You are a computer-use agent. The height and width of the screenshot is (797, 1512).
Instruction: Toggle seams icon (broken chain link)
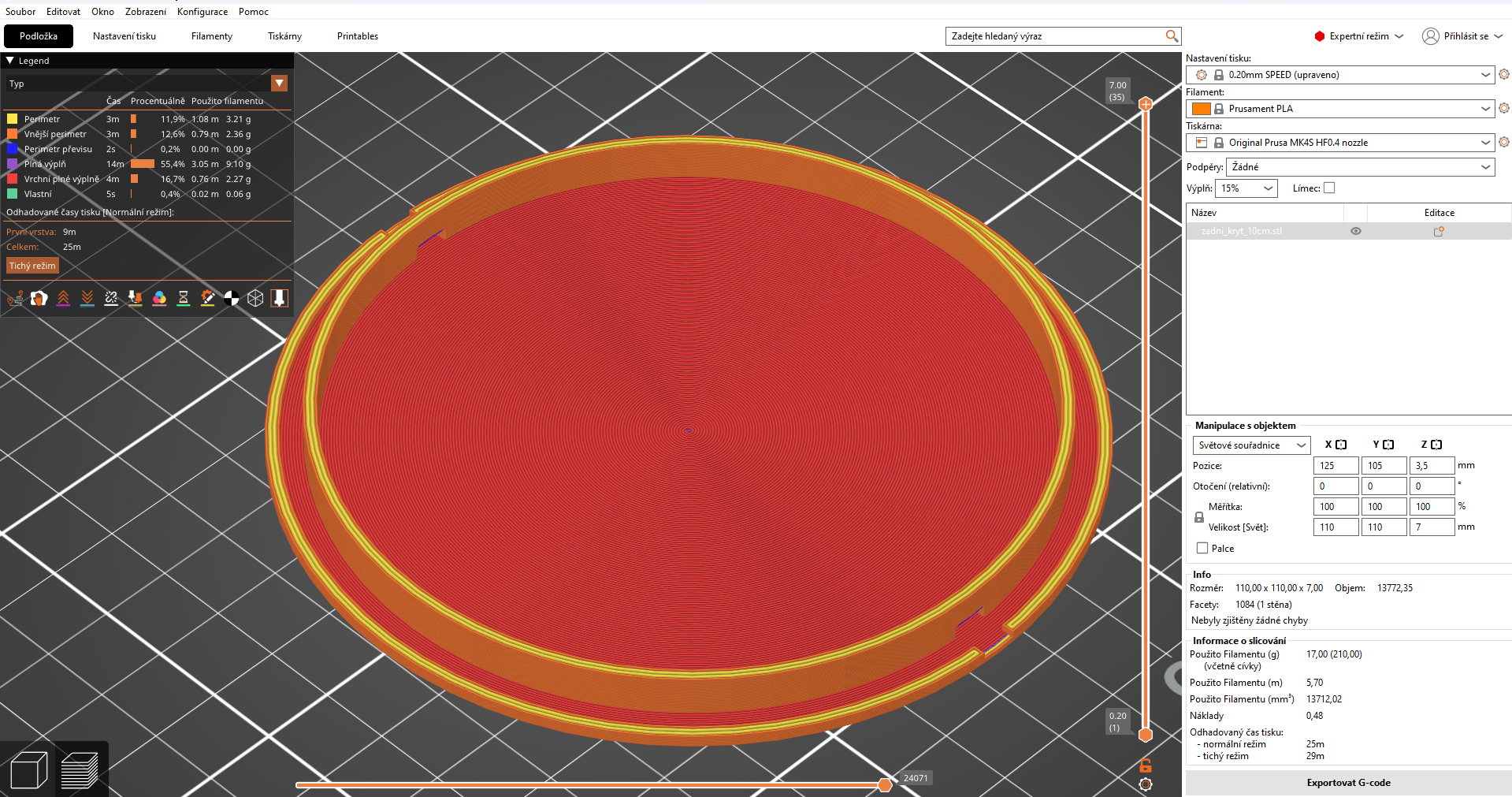pos(111,298)
